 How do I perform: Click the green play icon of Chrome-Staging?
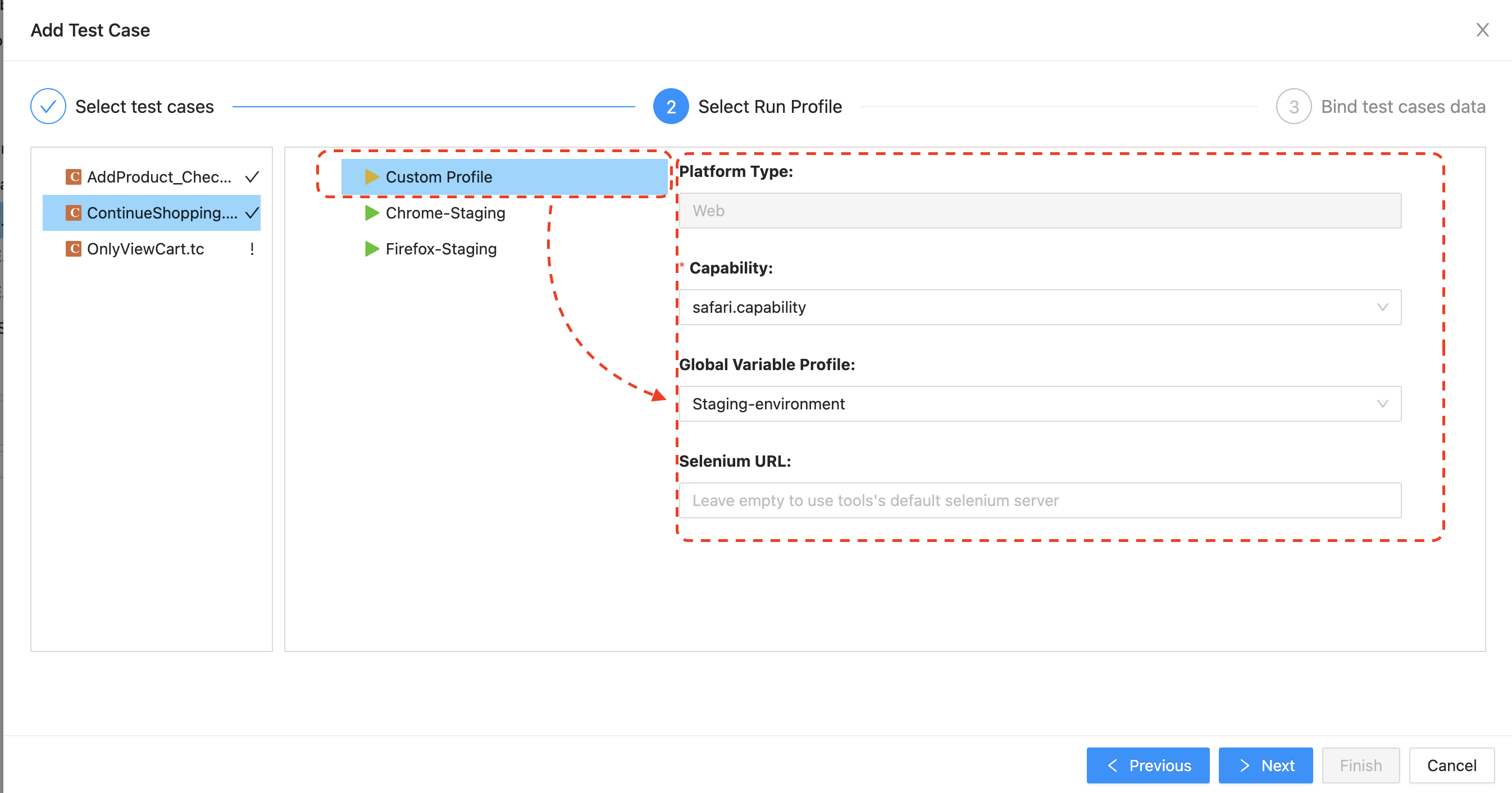(x=372, y=212)
